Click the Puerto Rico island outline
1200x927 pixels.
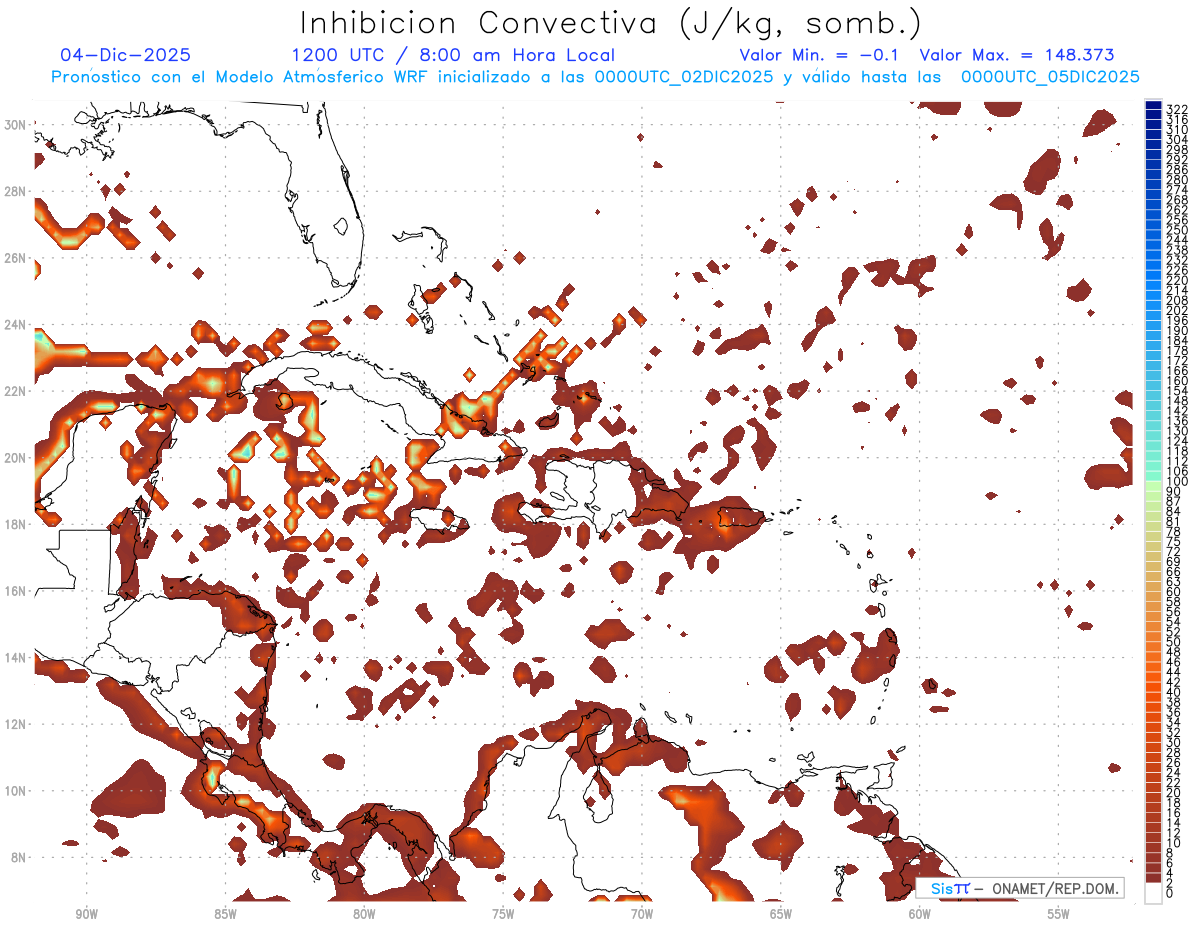click(x=741, y=516)
